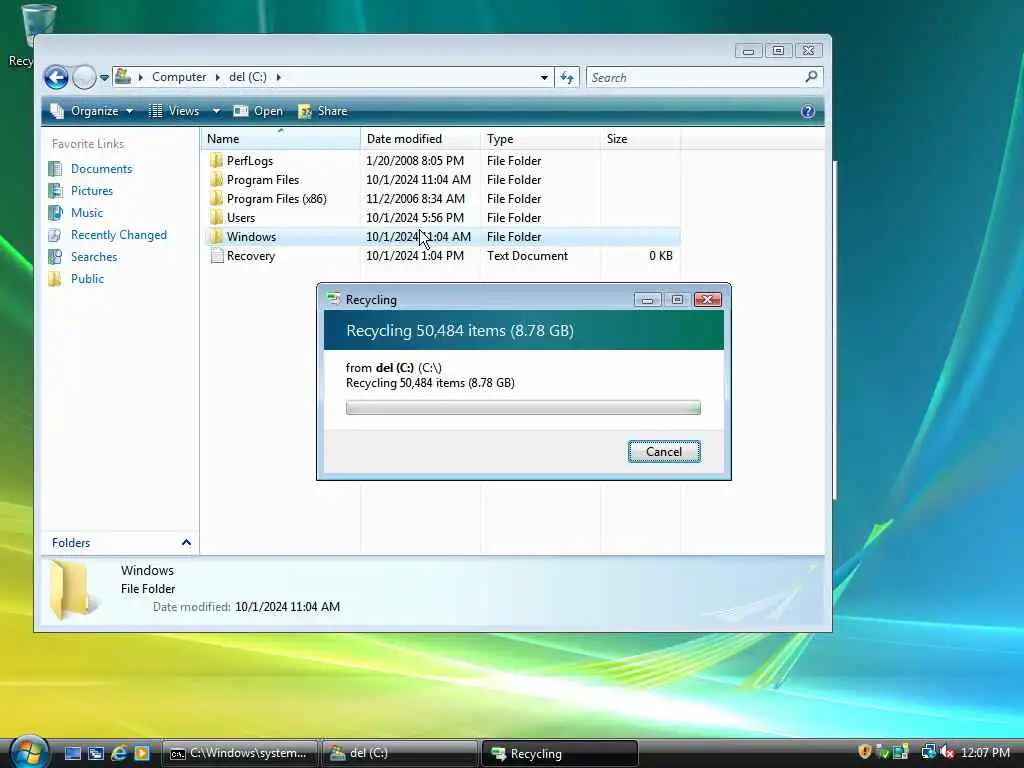Viewport: 1024px width, 768px height.
Task: Click the Pictures icon in sidebar
Action: coord(56,191)
